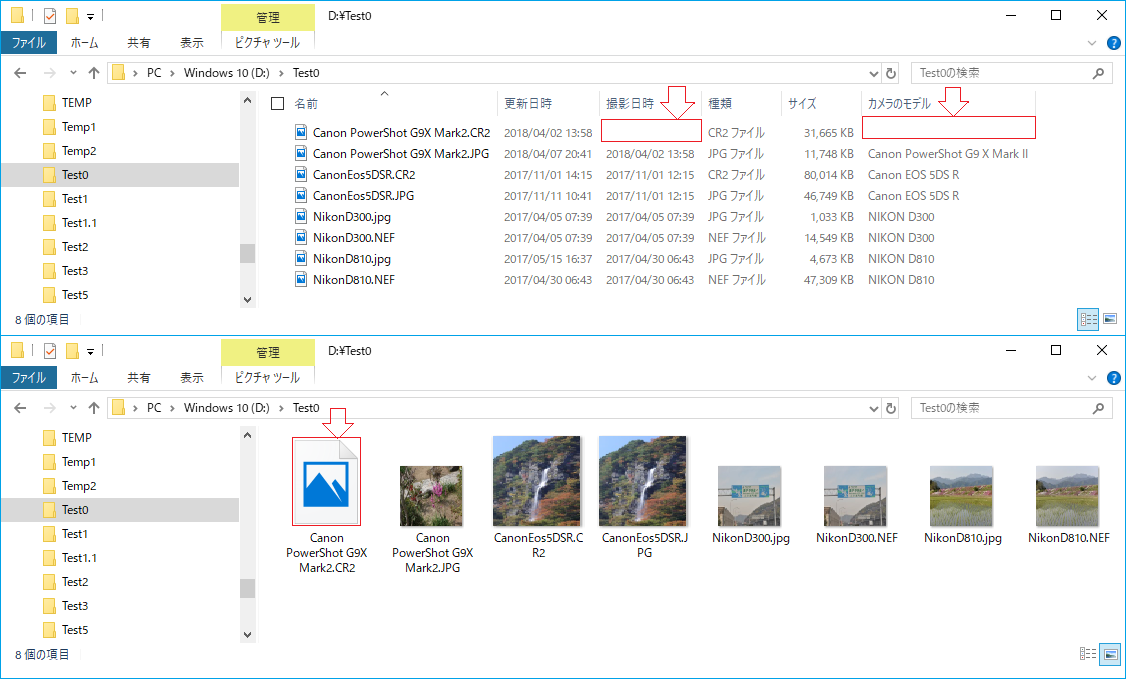Switch bottom window to large icons view
This screenshot has width=1126, height=679.
[1110, 654]
